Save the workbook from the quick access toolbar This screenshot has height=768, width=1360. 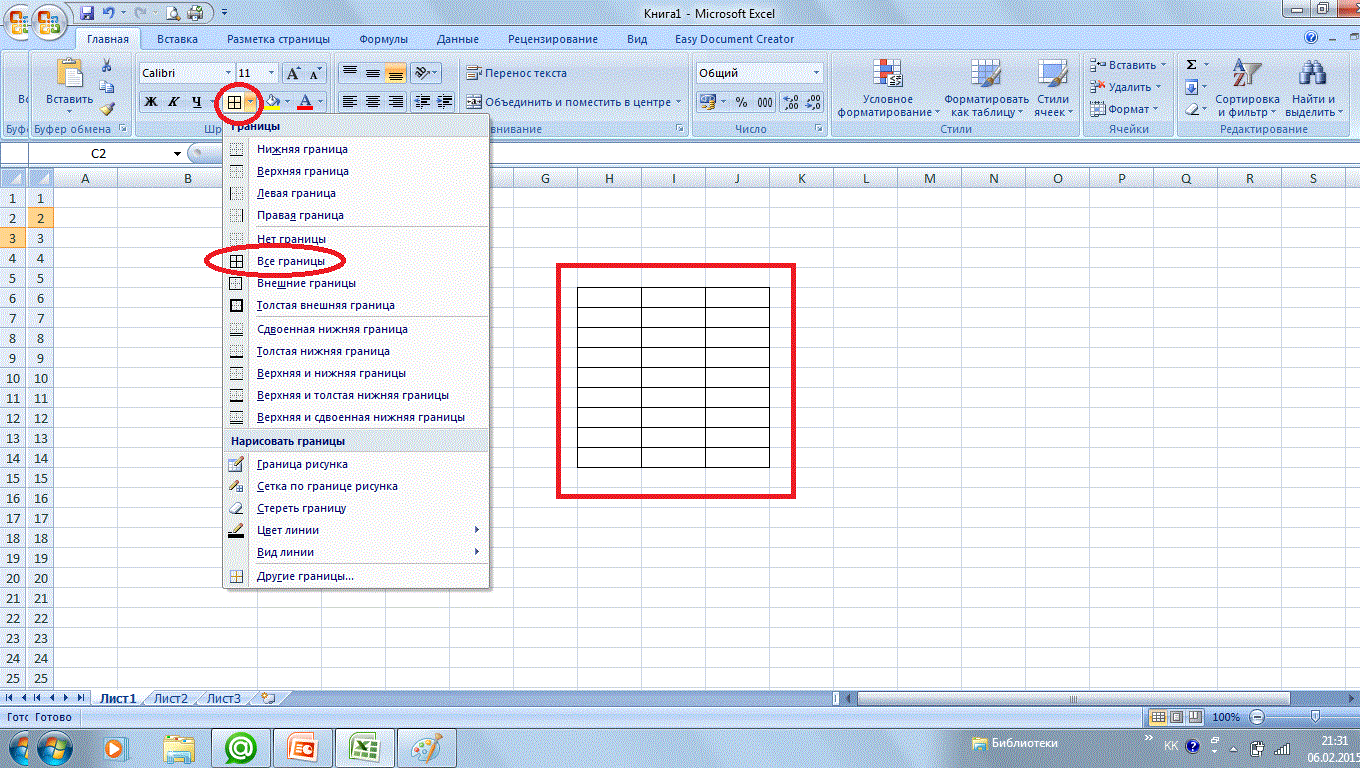point(86,13)
